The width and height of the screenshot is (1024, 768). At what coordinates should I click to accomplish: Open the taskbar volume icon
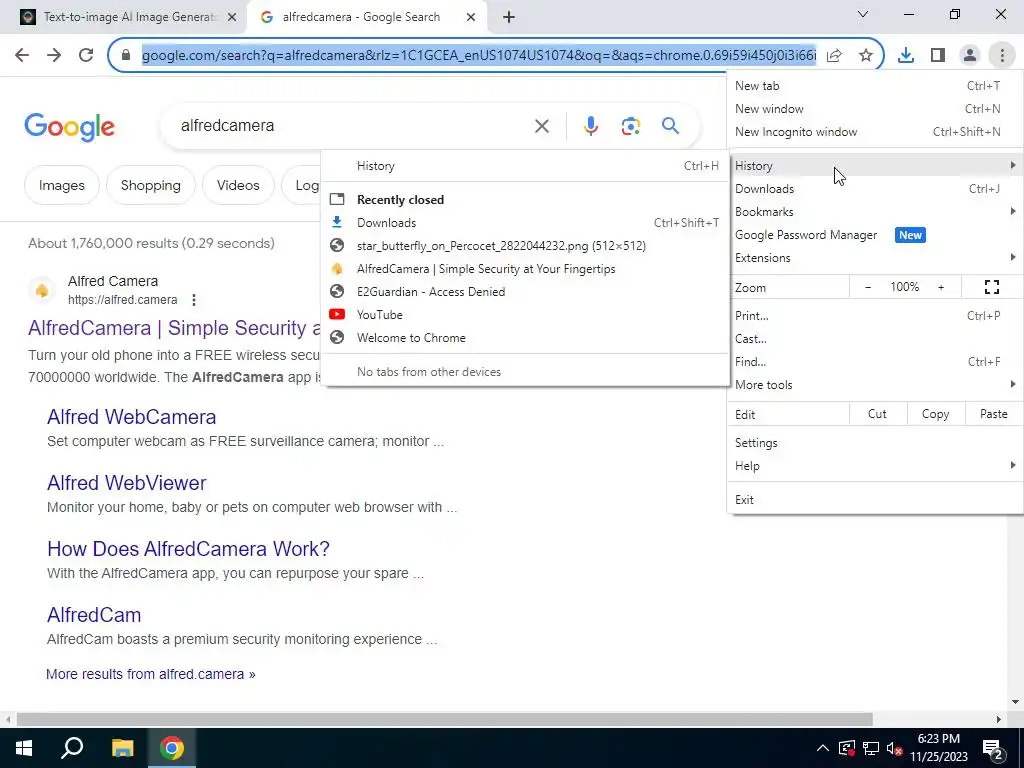(894, 748)
